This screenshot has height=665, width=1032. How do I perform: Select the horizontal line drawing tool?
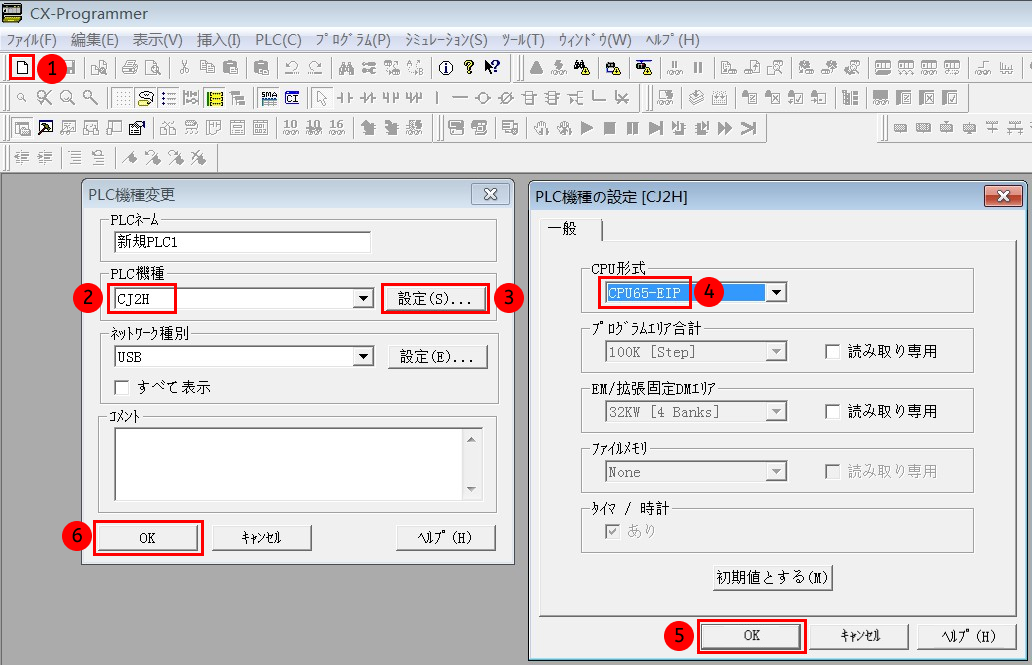460,98
